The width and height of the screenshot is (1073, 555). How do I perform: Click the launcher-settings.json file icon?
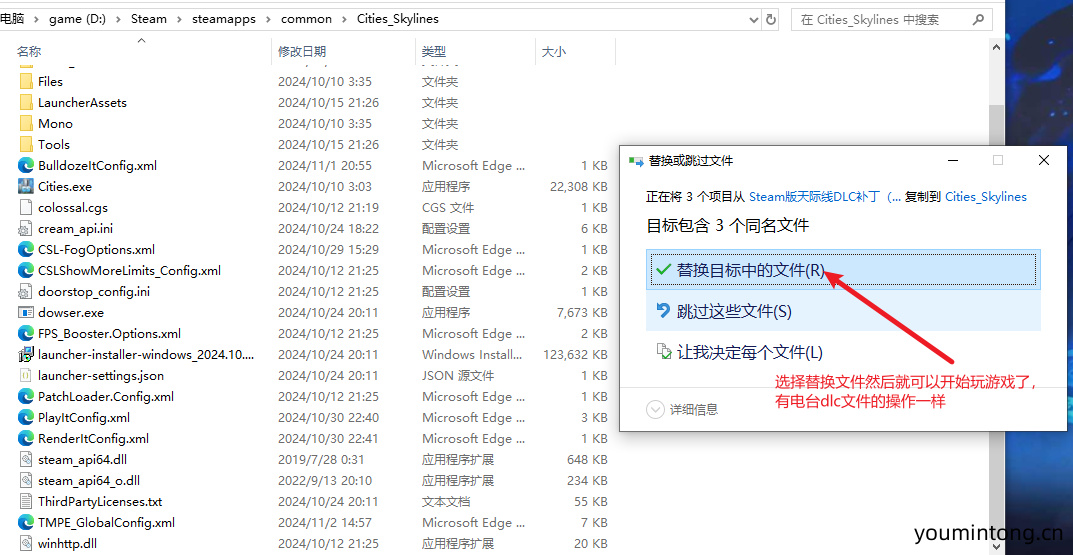tap(26, 376)
